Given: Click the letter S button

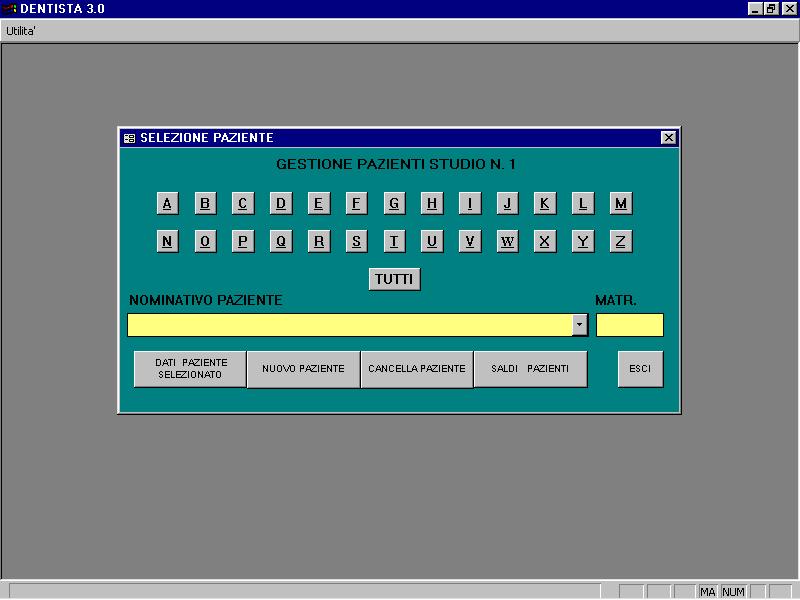Looking at the screenshot, I should click(x=357, y=241).
